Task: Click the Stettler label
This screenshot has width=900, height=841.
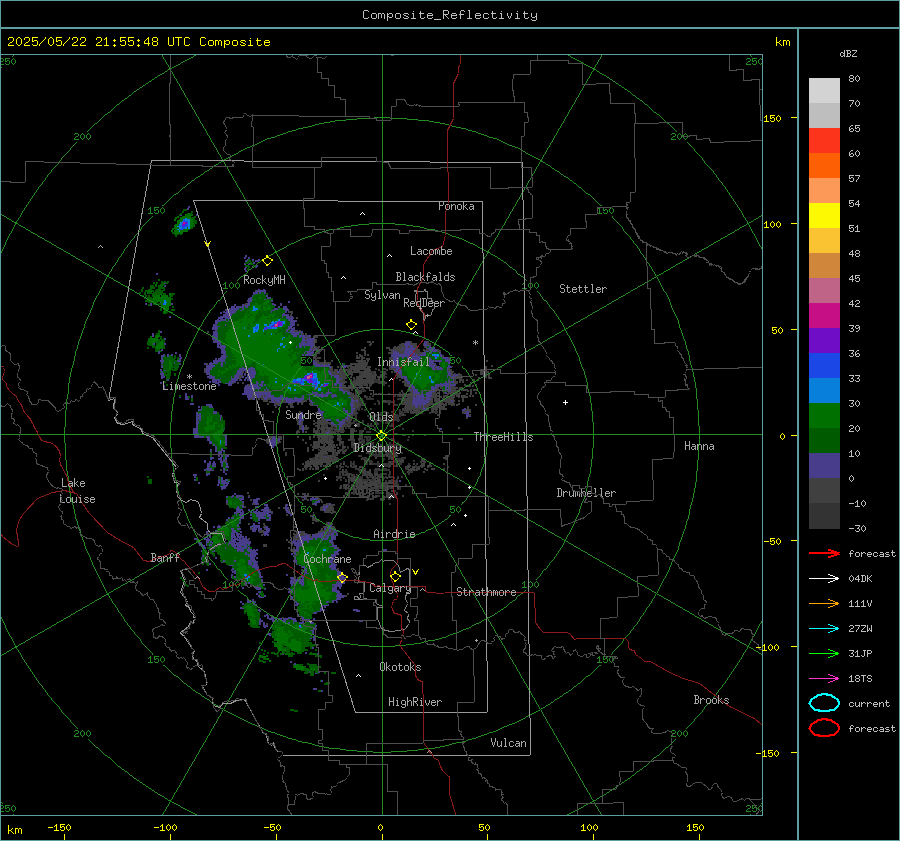Action: coord(583,289)
